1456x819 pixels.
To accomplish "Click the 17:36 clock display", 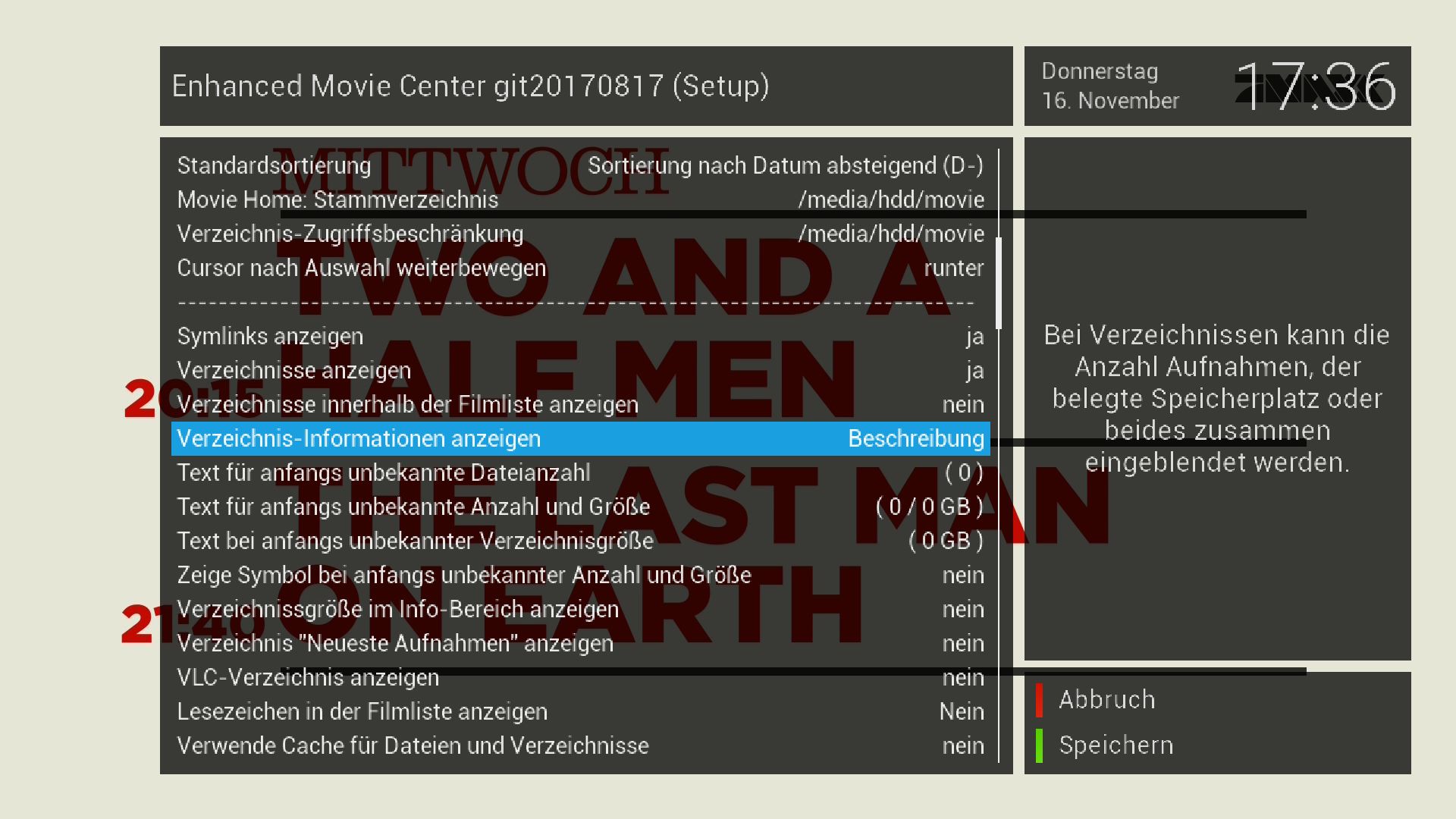I will 1316,86.
